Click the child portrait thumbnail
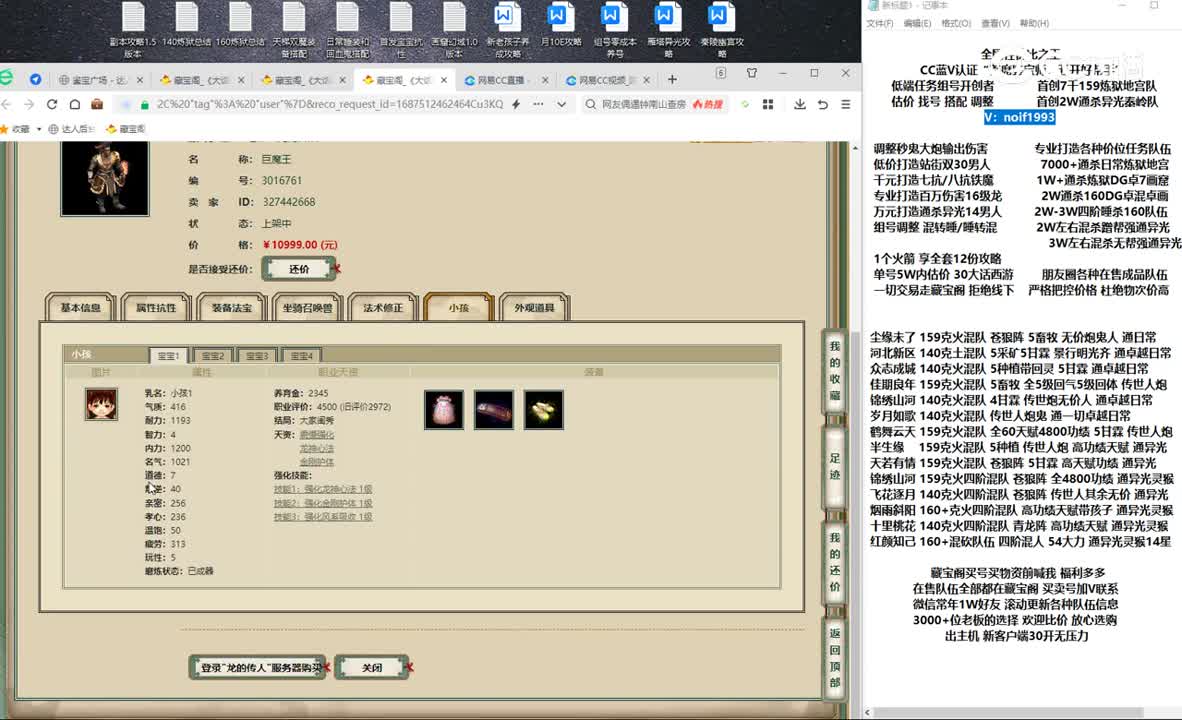Screen dimensions: 1182x720 tap(101, 405)
